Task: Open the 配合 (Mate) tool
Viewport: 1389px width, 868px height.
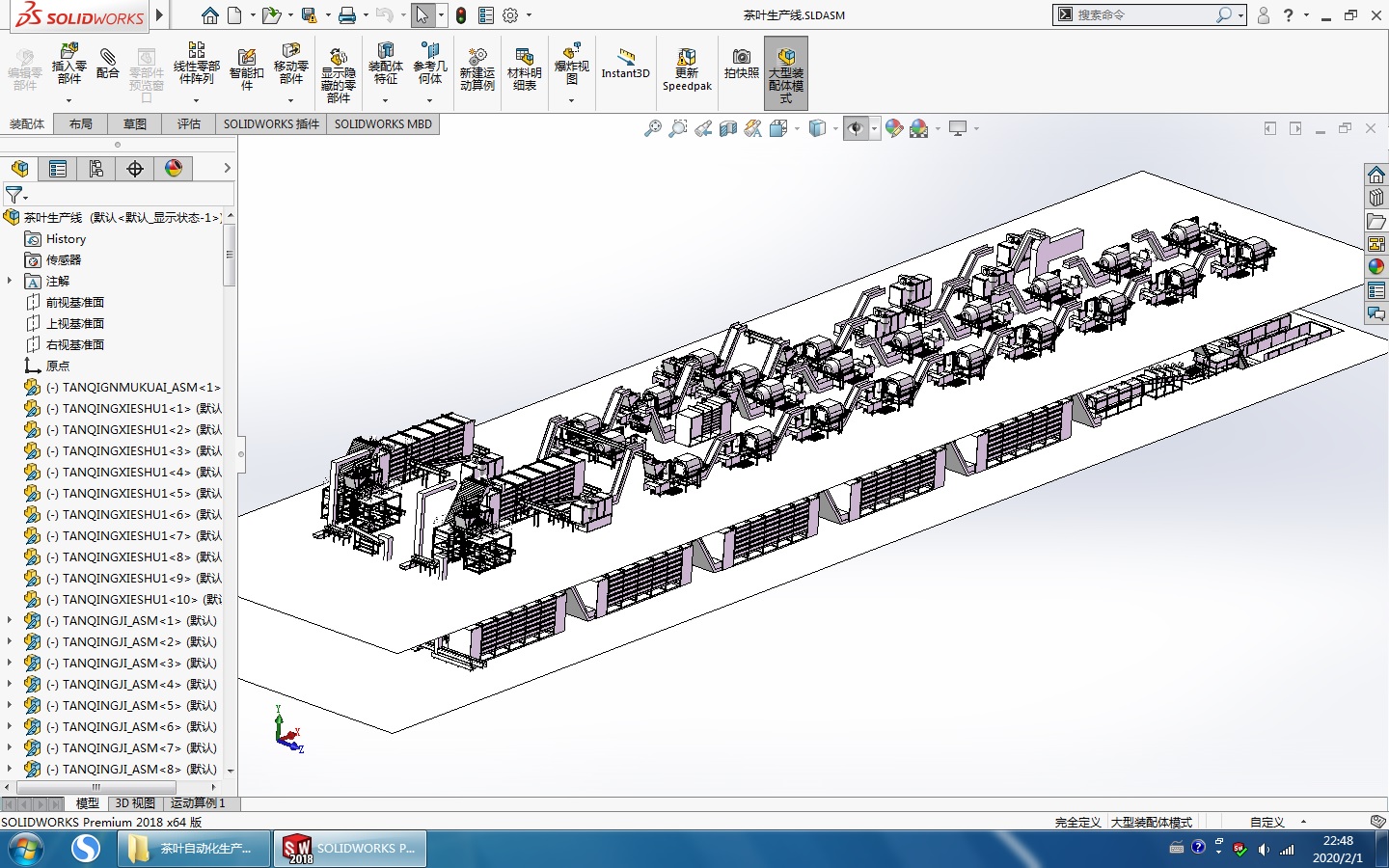Action: pos(108,69)
